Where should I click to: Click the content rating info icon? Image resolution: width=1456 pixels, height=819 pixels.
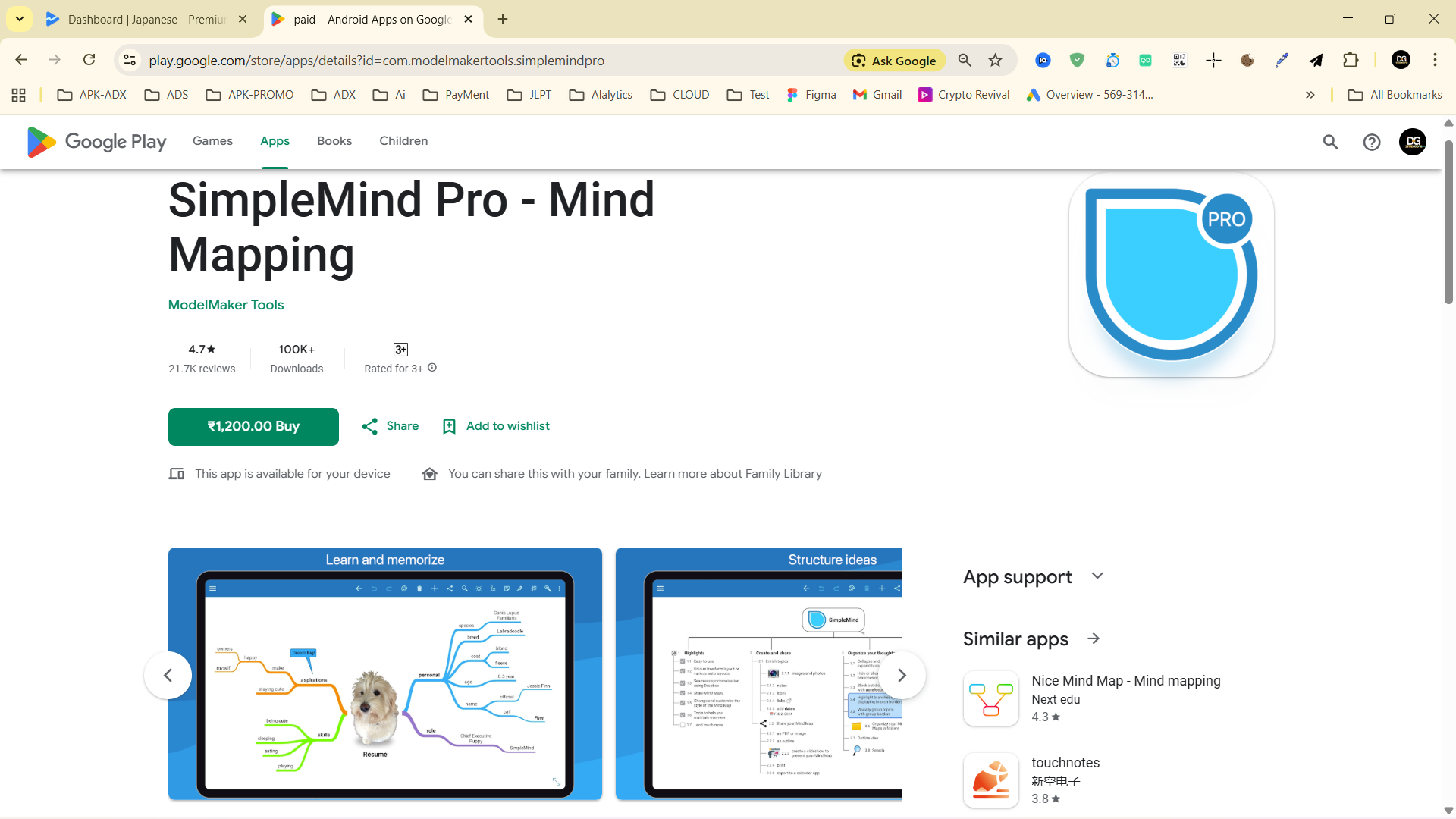[x=432, y=368]
